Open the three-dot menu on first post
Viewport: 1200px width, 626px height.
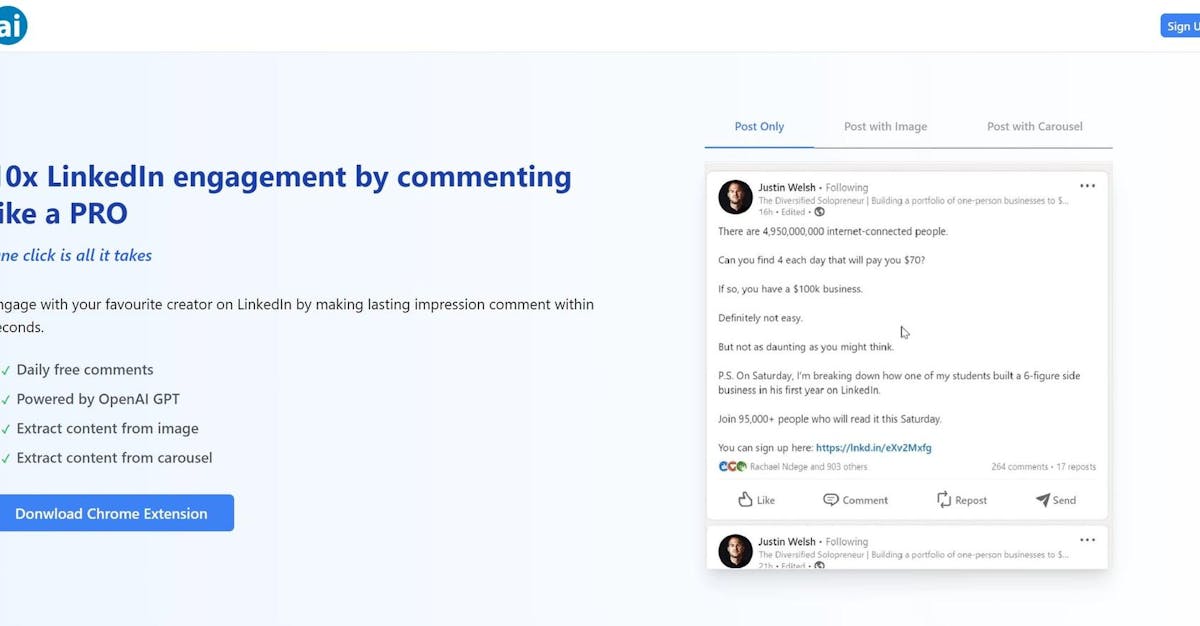coord(1087,186)
